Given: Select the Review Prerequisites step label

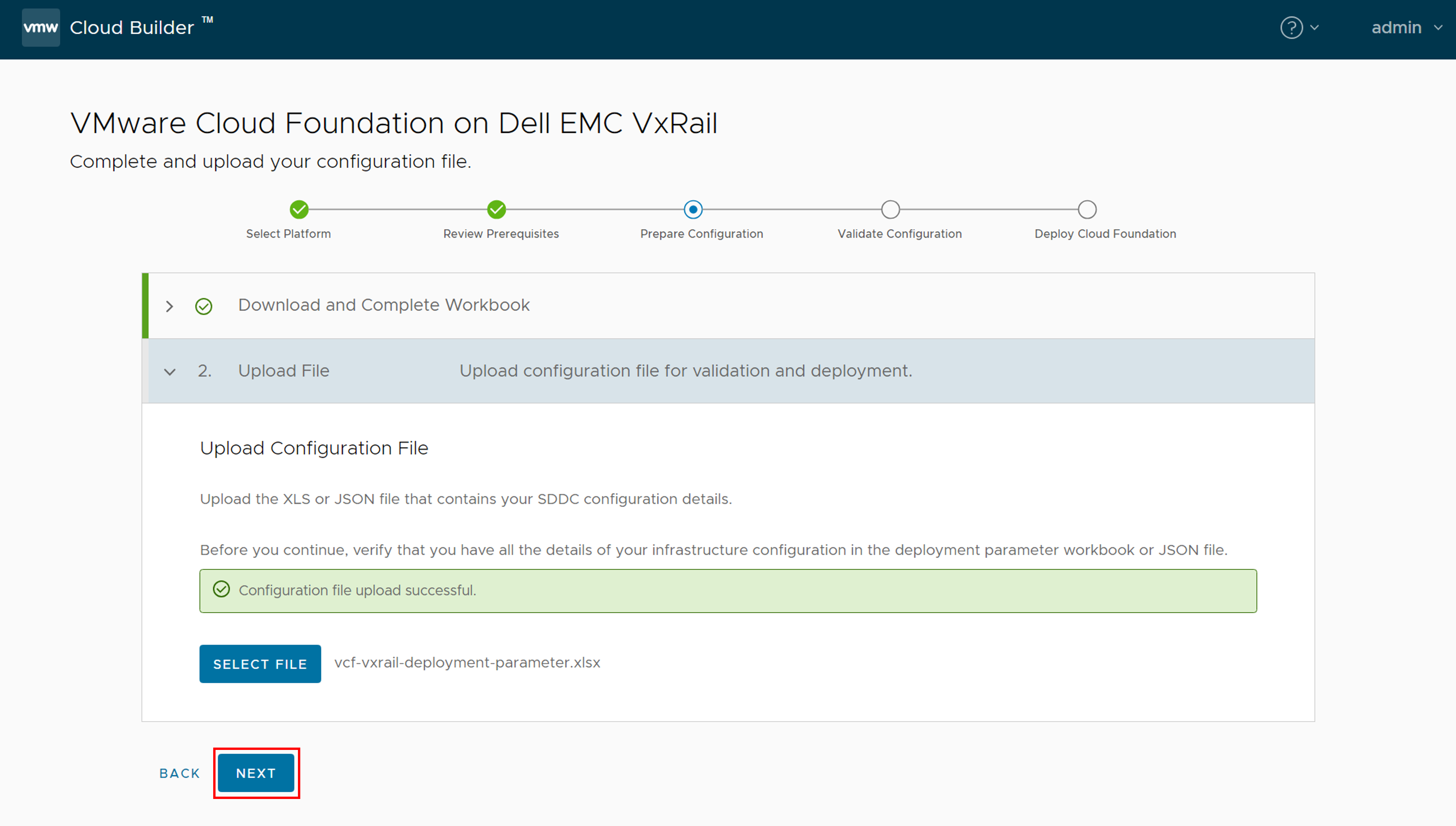Looking at the screenshot, I should tap(501, 234).
